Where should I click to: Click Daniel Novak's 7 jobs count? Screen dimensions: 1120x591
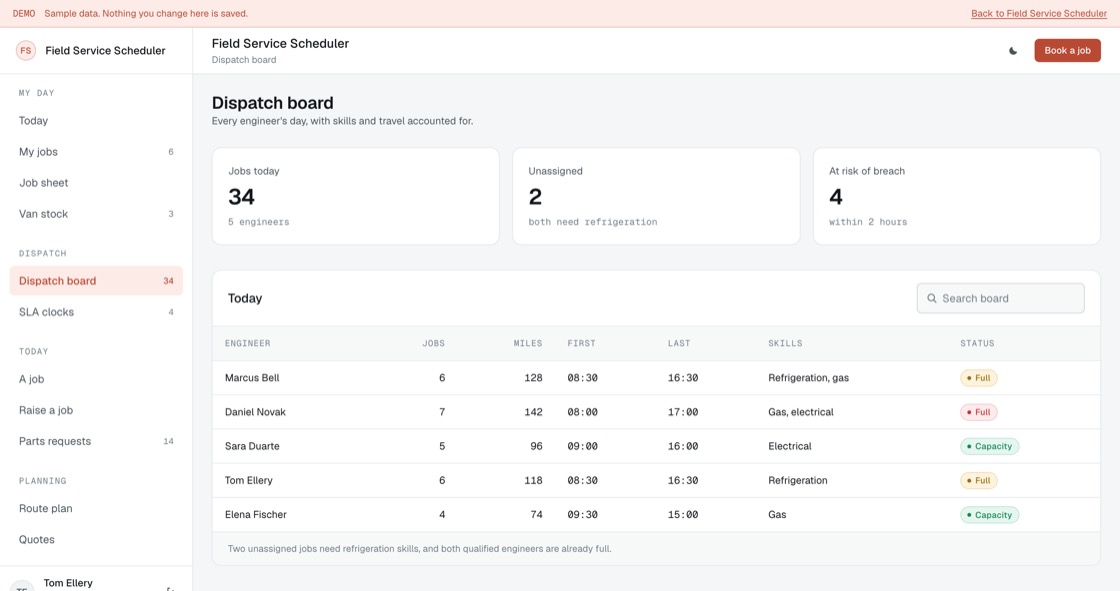coord(442,412)
